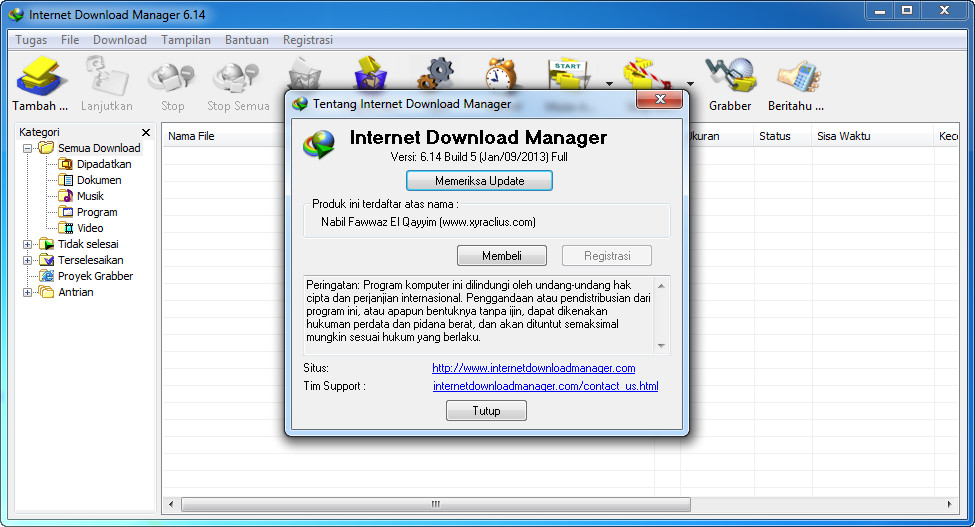Select the Tidak selesai tree item
This screenshot has height=527, width=975.
88,244
